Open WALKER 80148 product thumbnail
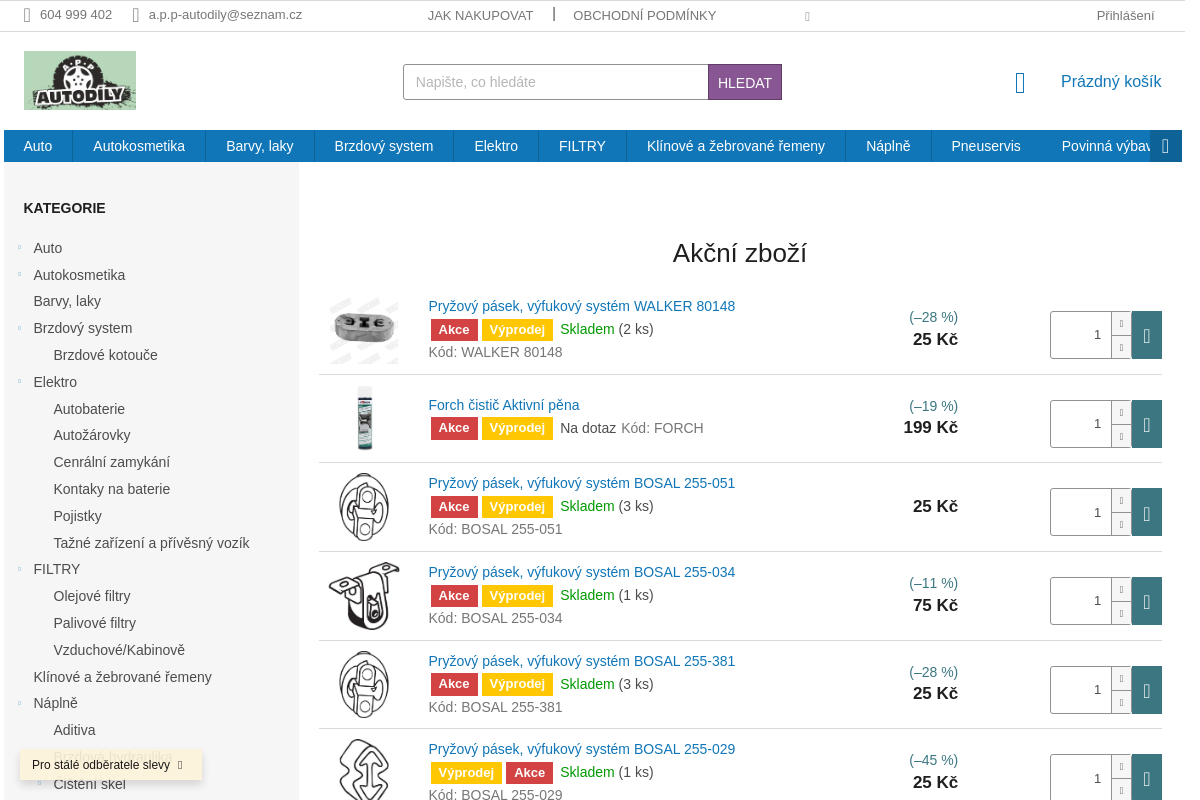The height and width of the screenshot is (800, 1200). pyautogui.click(x=364, y=330)
